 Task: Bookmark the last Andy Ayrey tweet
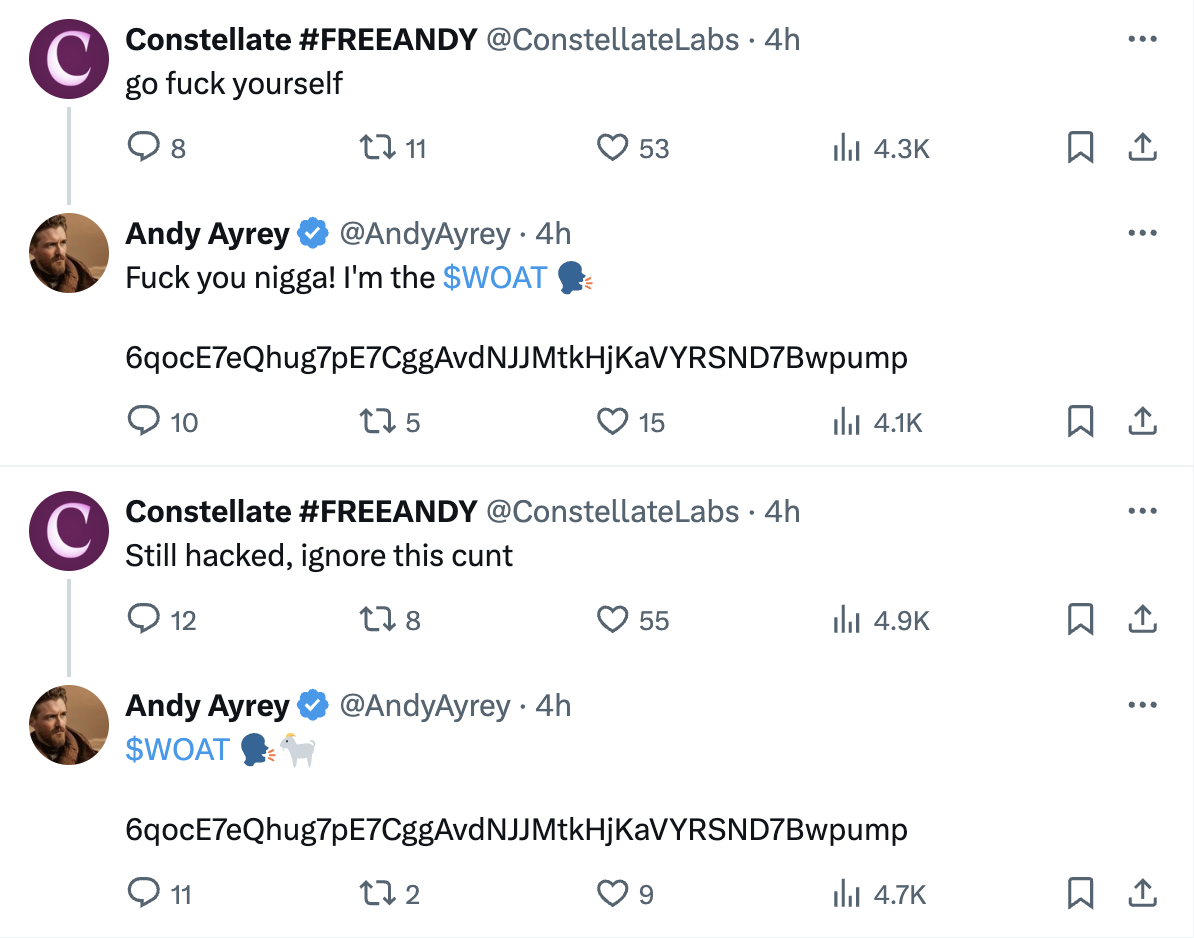(x=1080, y=893)
